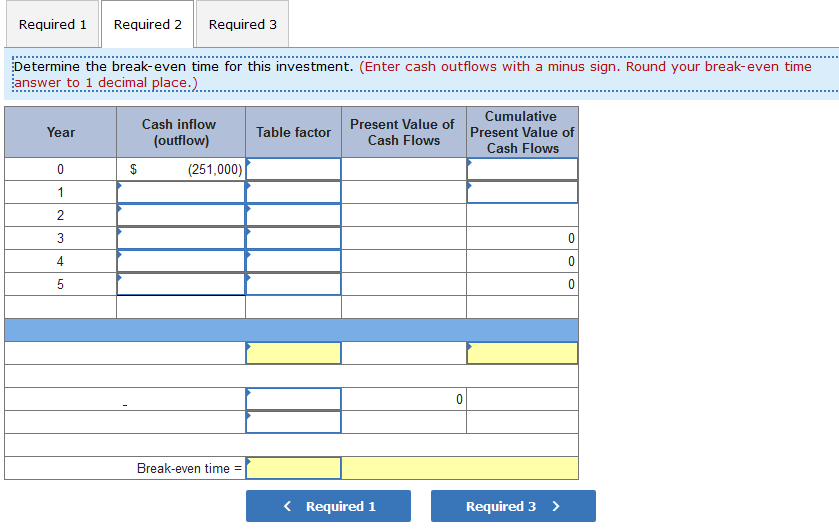
Task: Select yellow cumulative cell below blue bar
Action: (x=522, y=353)
